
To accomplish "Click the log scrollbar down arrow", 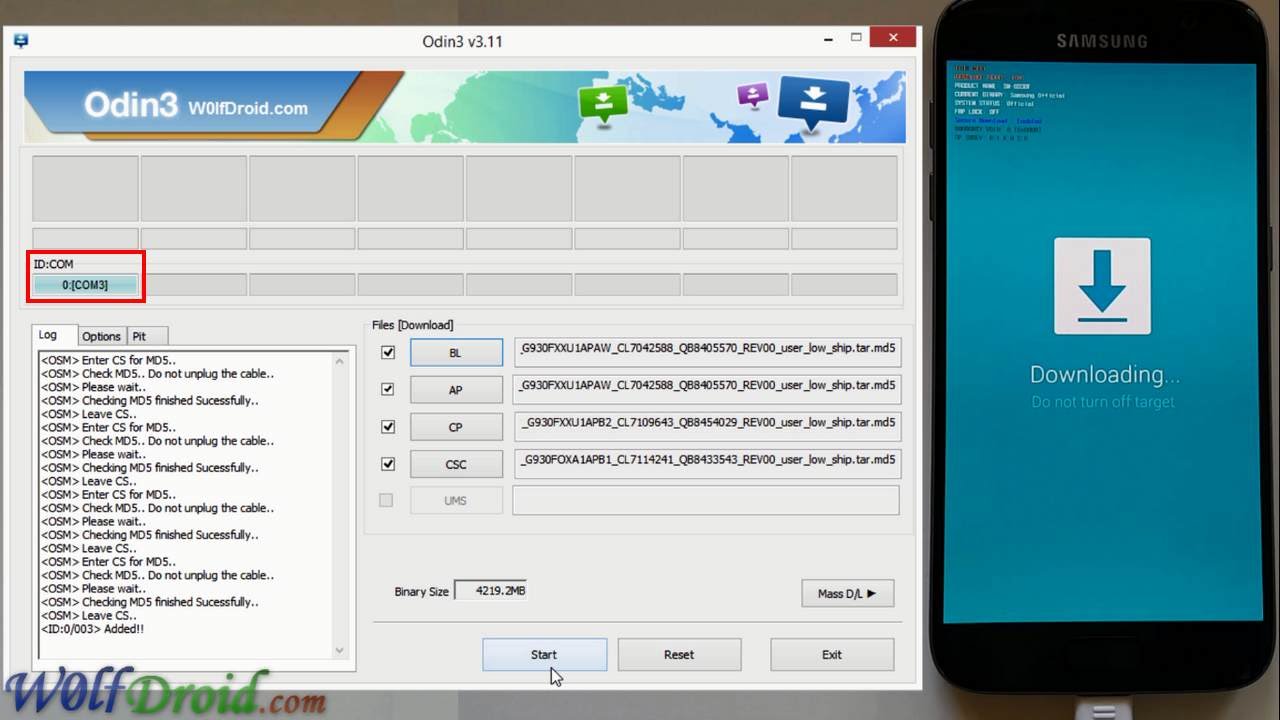I will coord(340,650).
